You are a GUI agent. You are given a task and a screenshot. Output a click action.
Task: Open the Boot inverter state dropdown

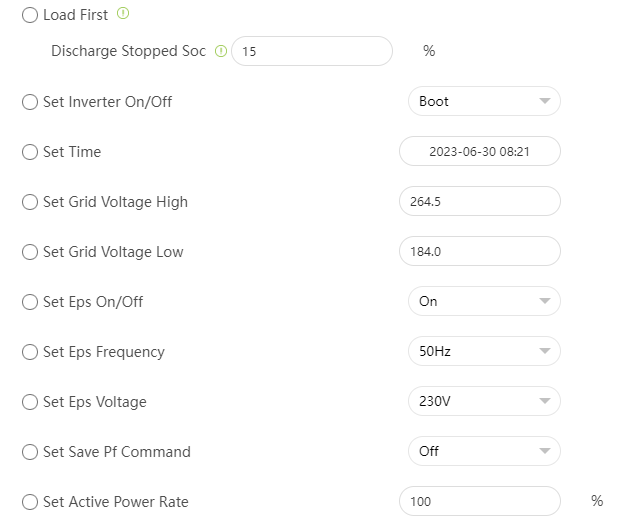pos(484,101)
